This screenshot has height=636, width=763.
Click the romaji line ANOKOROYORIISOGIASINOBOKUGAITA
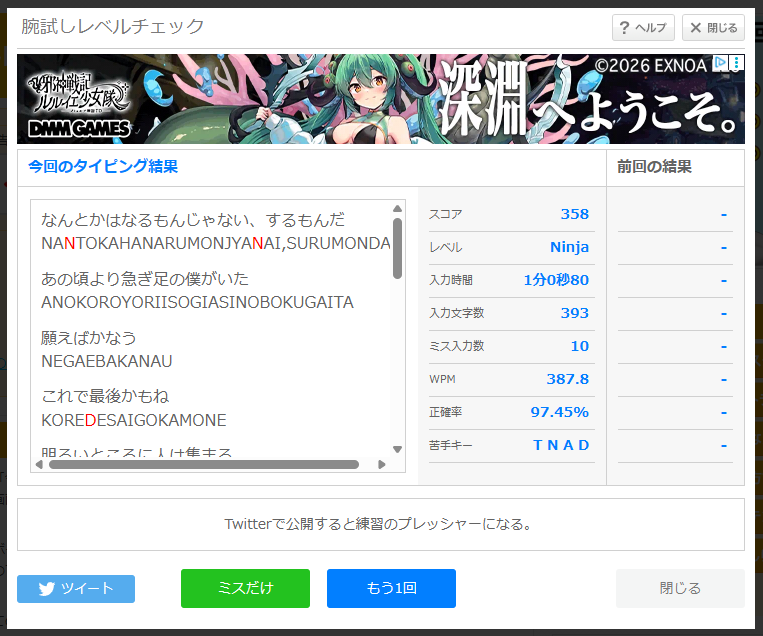coord(197,303)
